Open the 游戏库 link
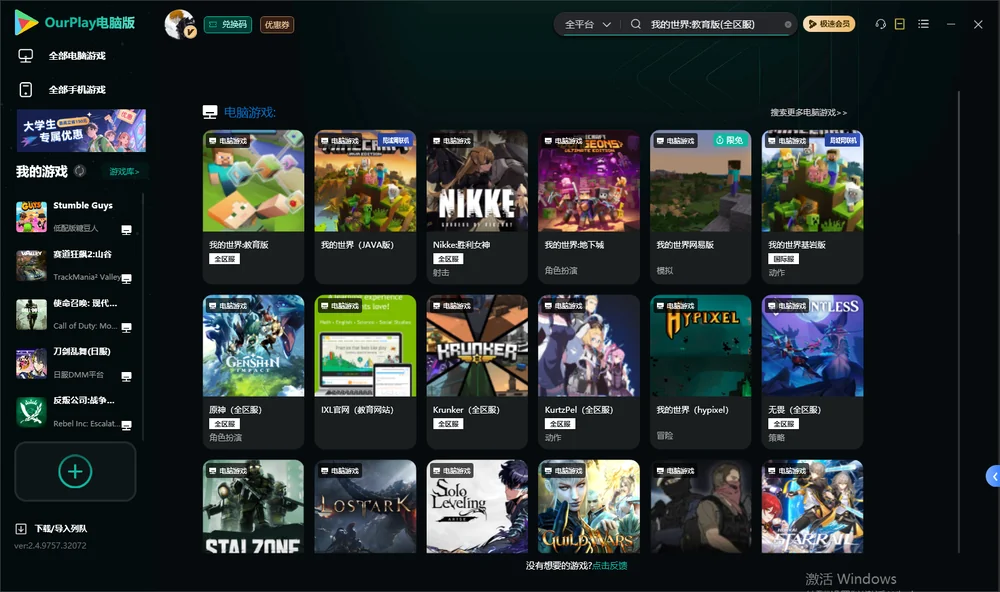Screen dimensions: 1000x592 [x=124, y=172]
